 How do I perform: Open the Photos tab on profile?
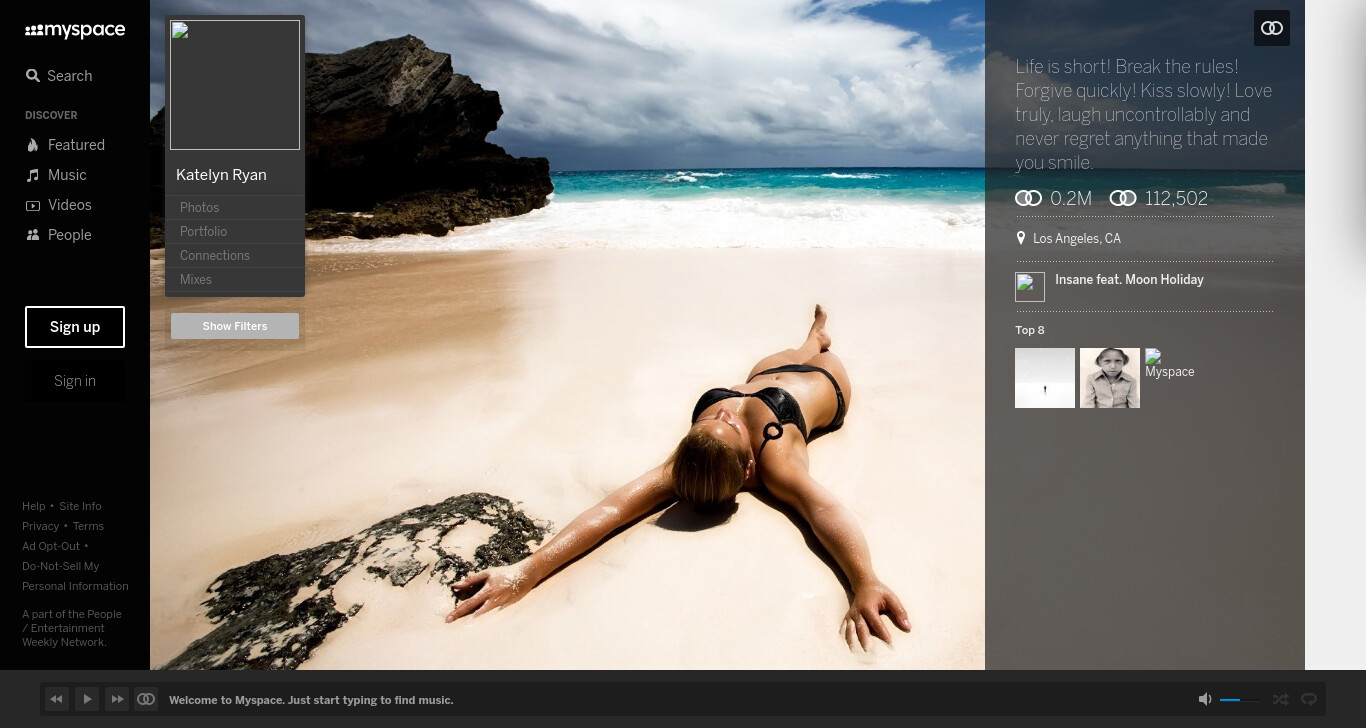click(235, 207)
